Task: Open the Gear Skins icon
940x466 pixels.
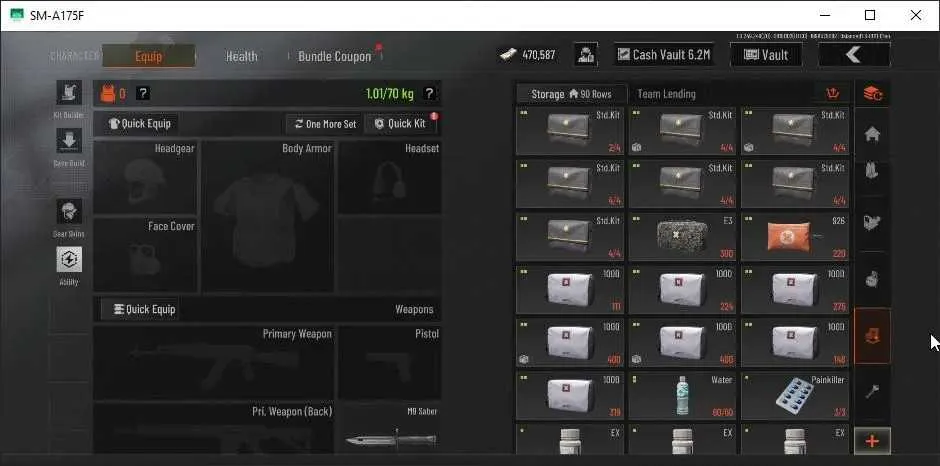Action: 69,212
